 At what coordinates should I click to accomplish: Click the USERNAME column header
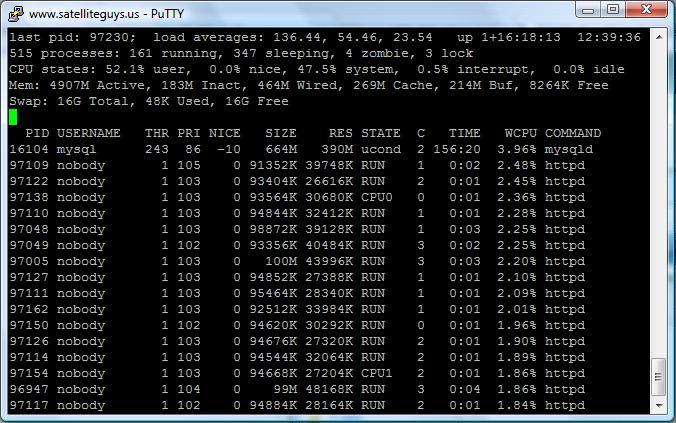[x=88, y=133]
